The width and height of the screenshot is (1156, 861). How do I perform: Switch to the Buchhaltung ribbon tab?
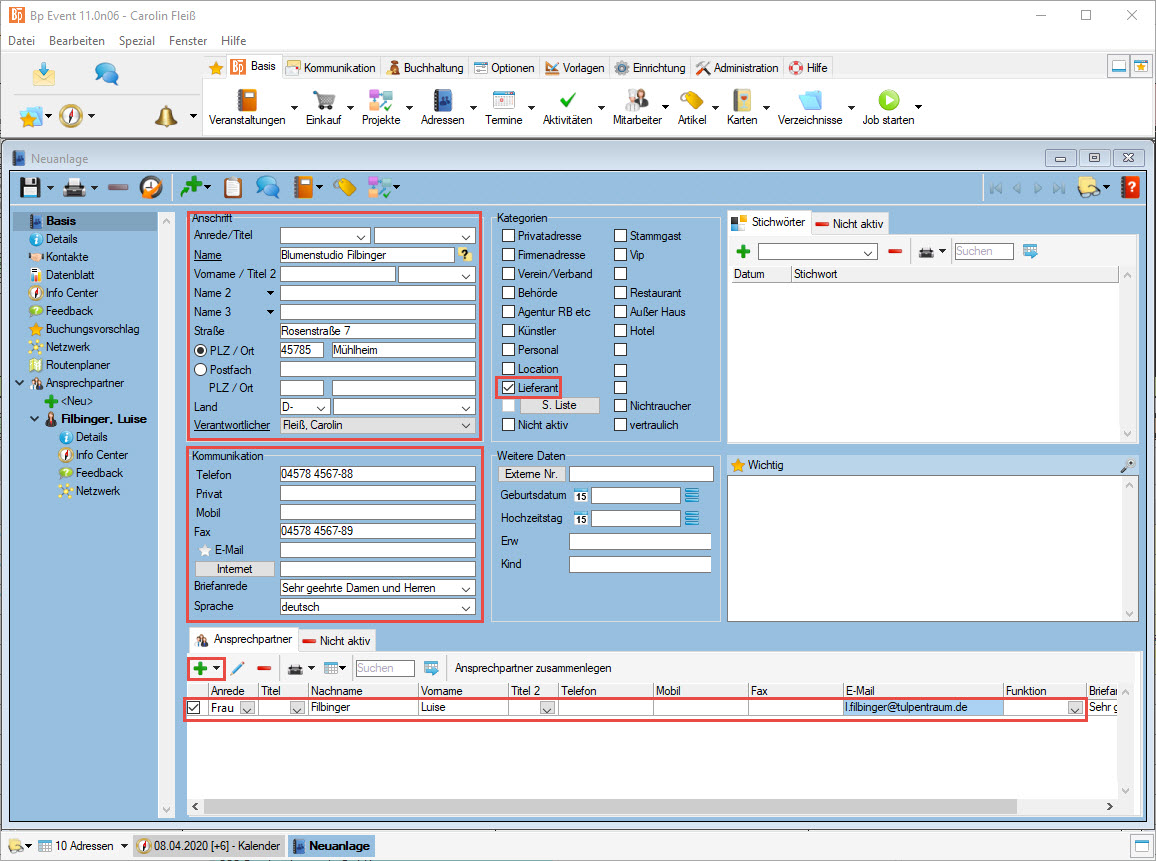coord(426,68)
